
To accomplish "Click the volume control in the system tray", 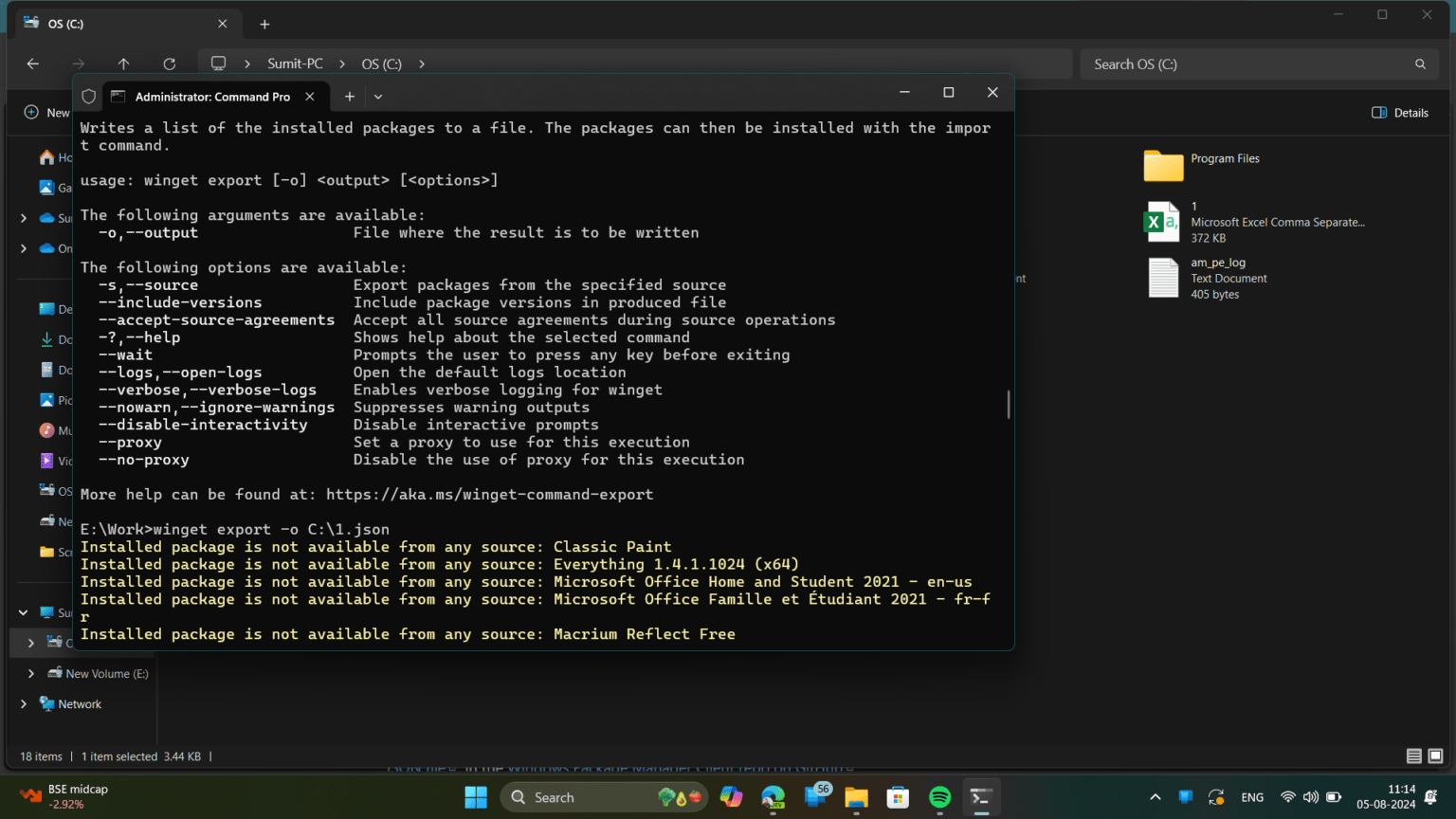I will 1311,797.
